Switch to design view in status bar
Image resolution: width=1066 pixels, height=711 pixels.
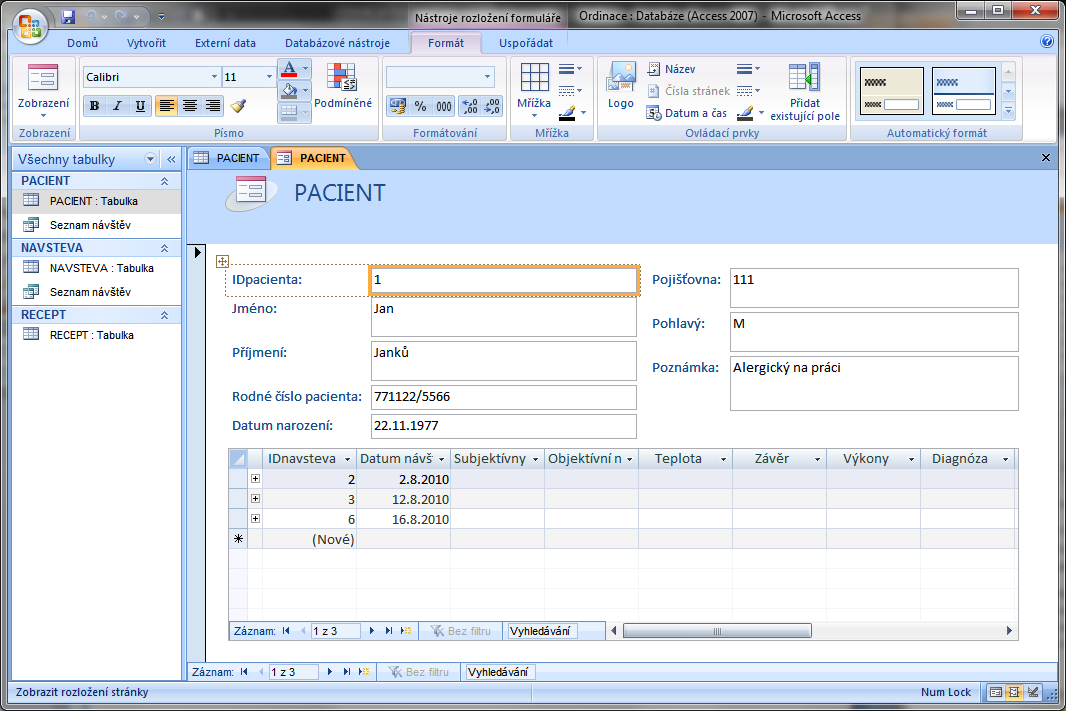coord(1033,693)
